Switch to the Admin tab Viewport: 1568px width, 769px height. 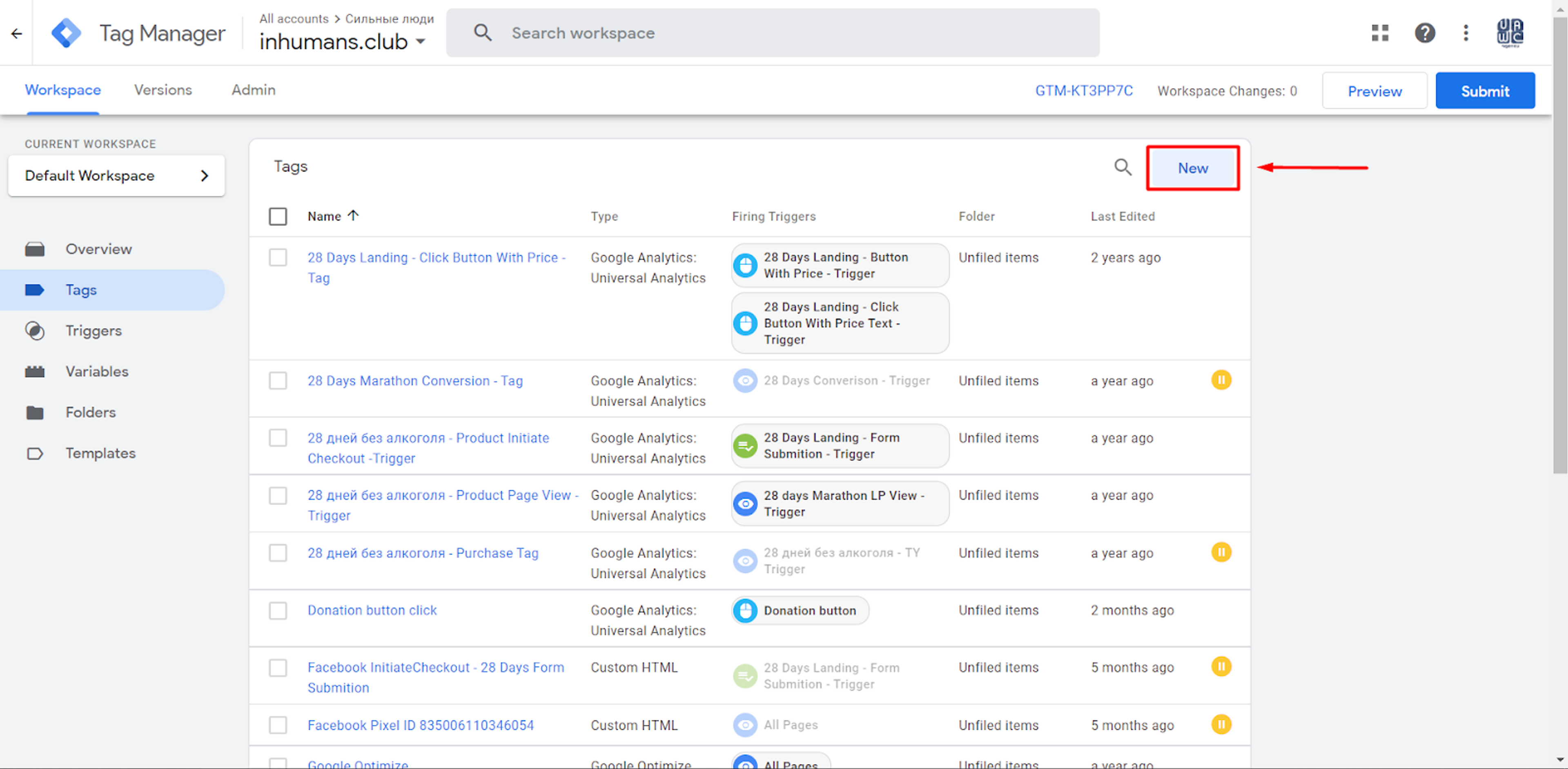[253, 90]
